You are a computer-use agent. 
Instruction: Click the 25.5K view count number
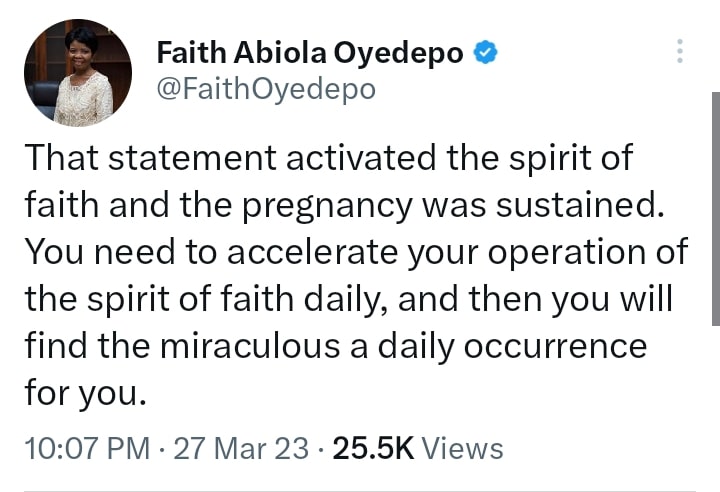point(373,447)
